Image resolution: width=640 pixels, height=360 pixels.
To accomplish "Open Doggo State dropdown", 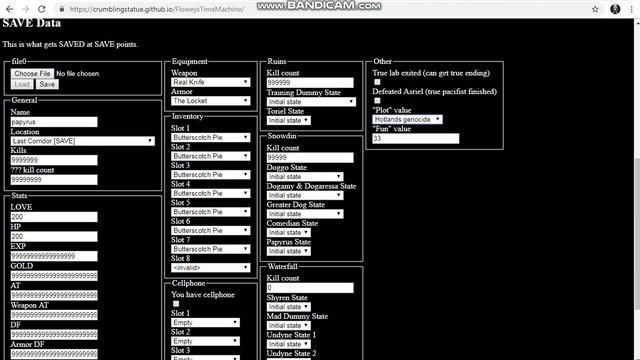I will (x=305, y=177).
